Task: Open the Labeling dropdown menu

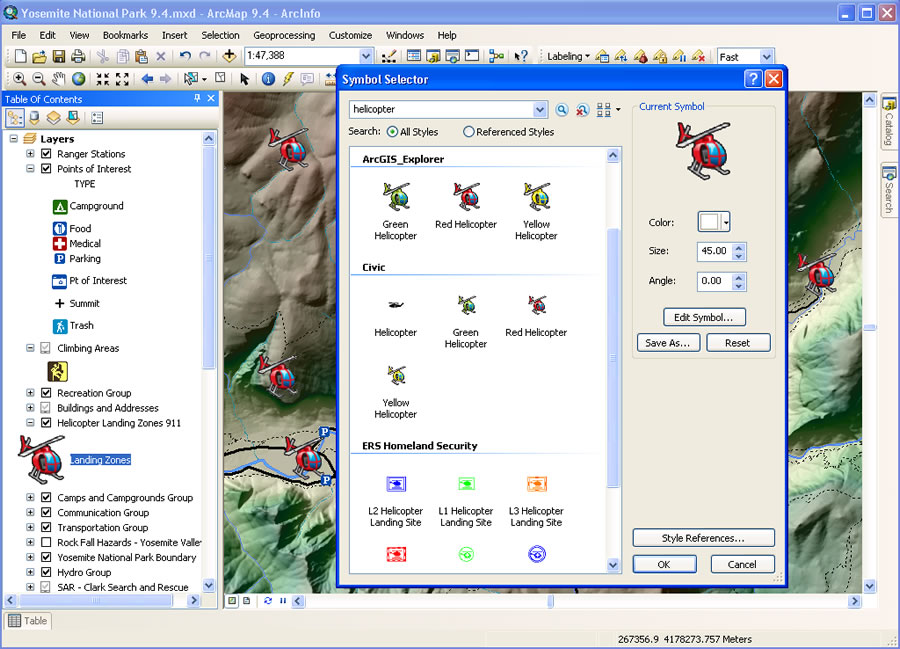Action: tap(568, 56)
